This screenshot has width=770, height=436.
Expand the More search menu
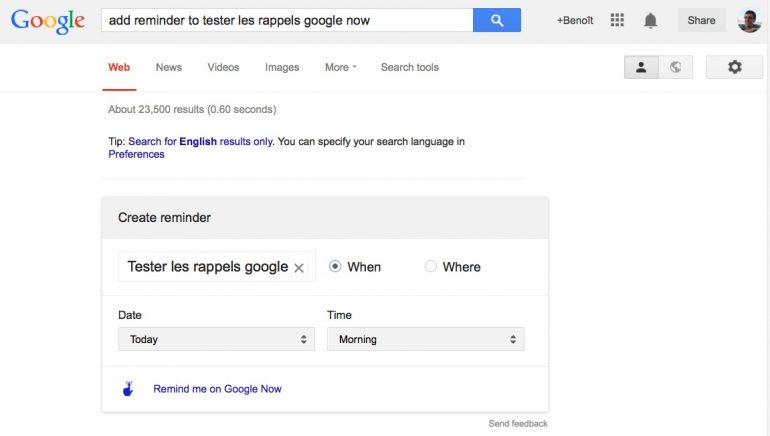[x=340, y=67]
